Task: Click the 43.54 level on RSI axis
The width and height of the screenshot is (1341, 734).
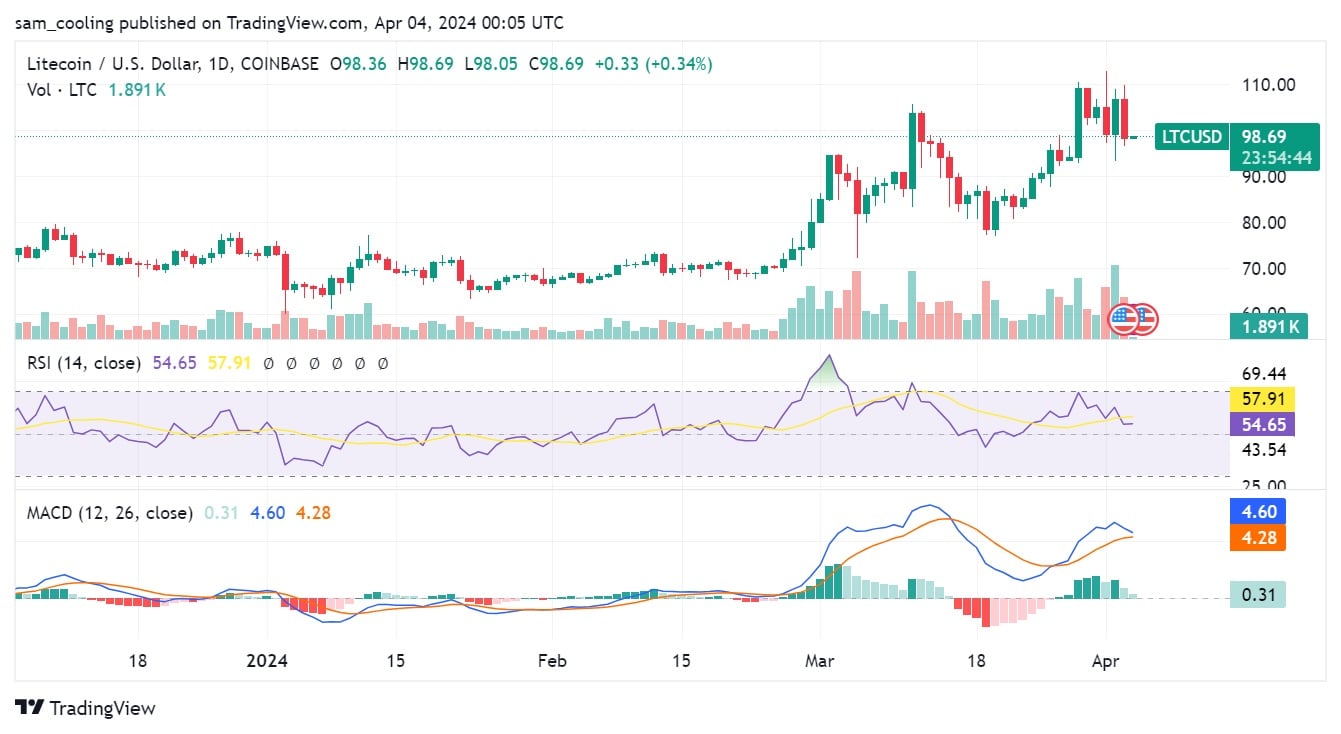Action: click(x=1263, y=450)
